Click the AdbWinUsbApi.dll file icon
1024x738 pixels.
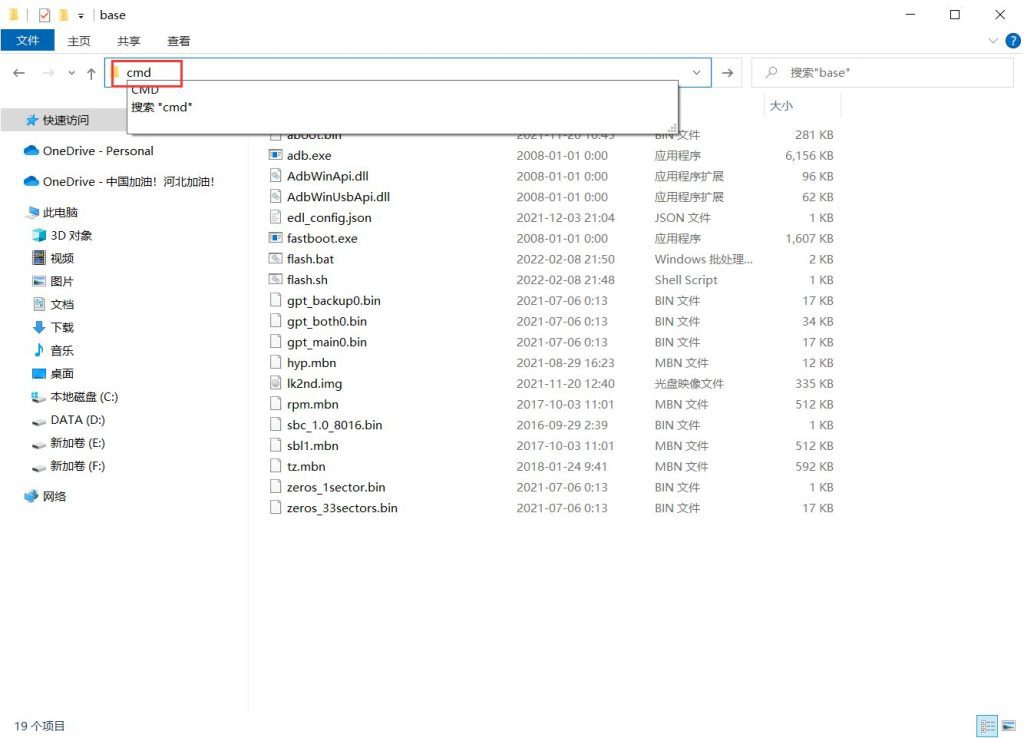276,197
